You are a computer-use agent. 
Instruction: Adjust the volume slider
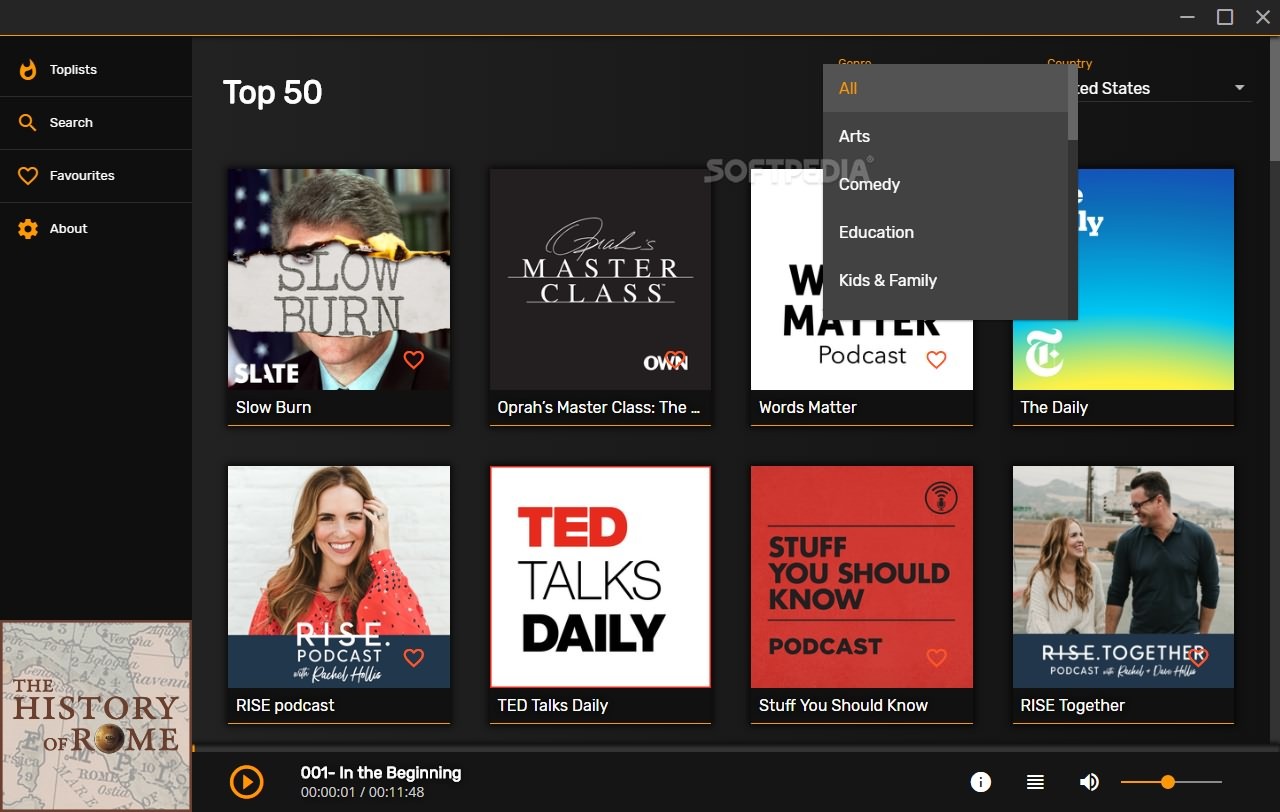tap(1171, 782)
